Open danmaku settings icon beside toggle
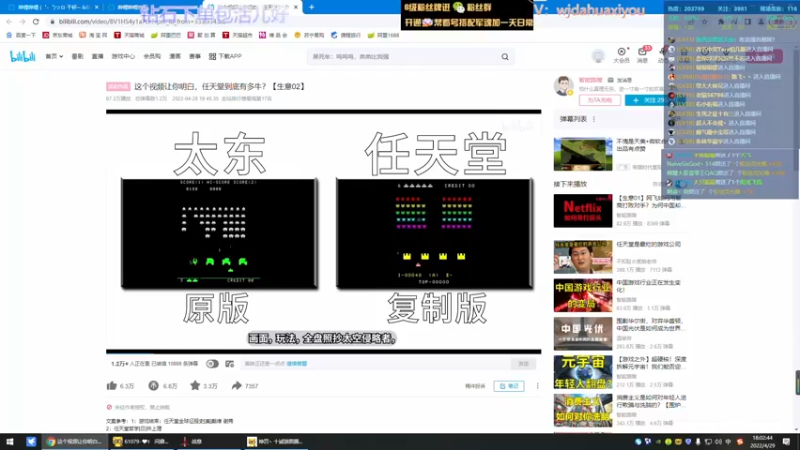This screenshot has height=450, width=800. click(x=230, y=364)
